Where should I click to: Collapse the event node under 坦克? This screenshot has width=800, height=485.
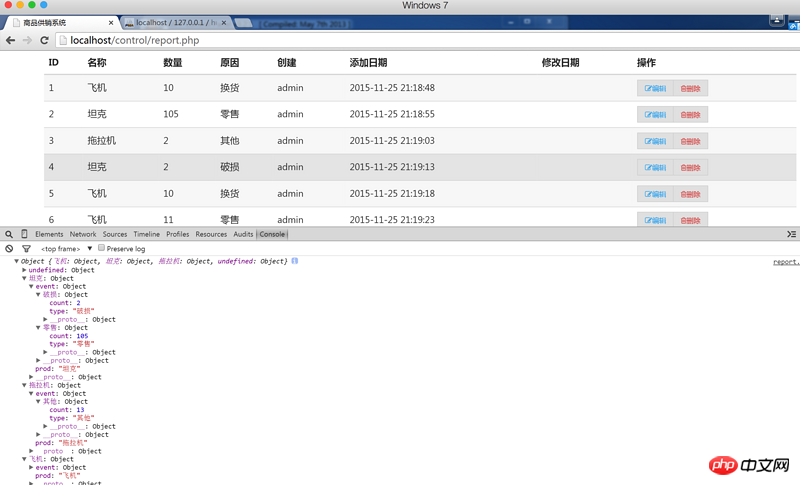point(31,287)
